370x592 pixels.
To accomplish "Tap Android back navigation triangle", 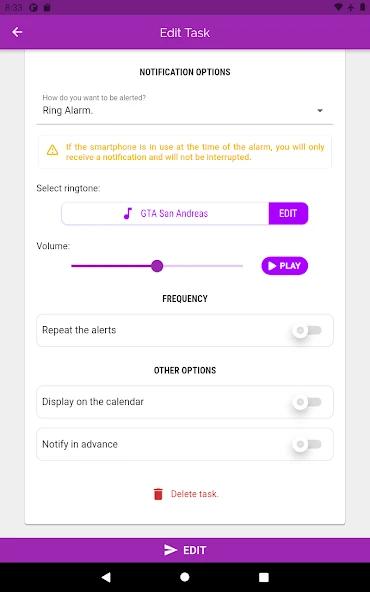I will coord(106,577).
